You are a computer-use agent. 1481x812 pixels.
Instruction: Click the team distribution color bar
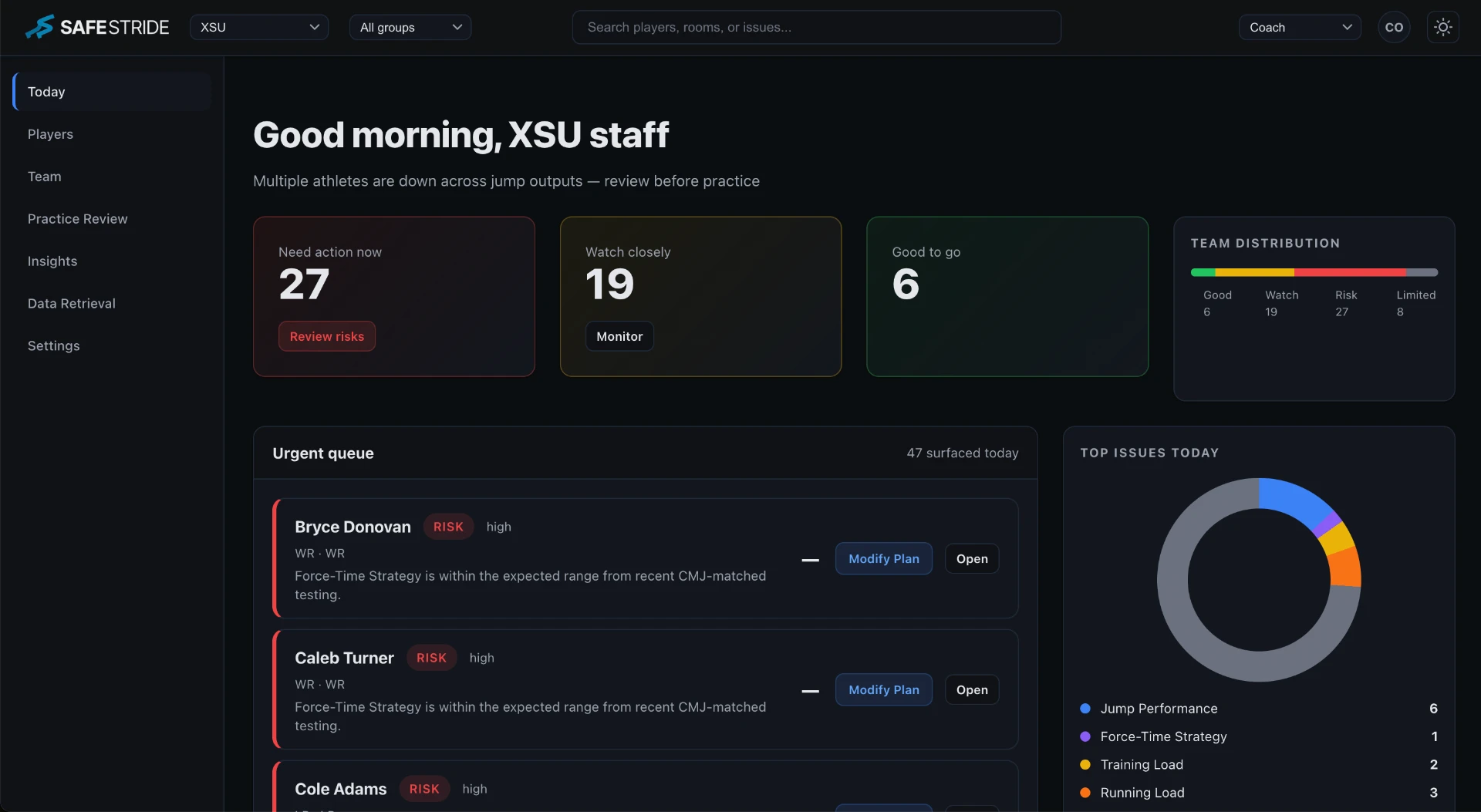coord(1314,272)
